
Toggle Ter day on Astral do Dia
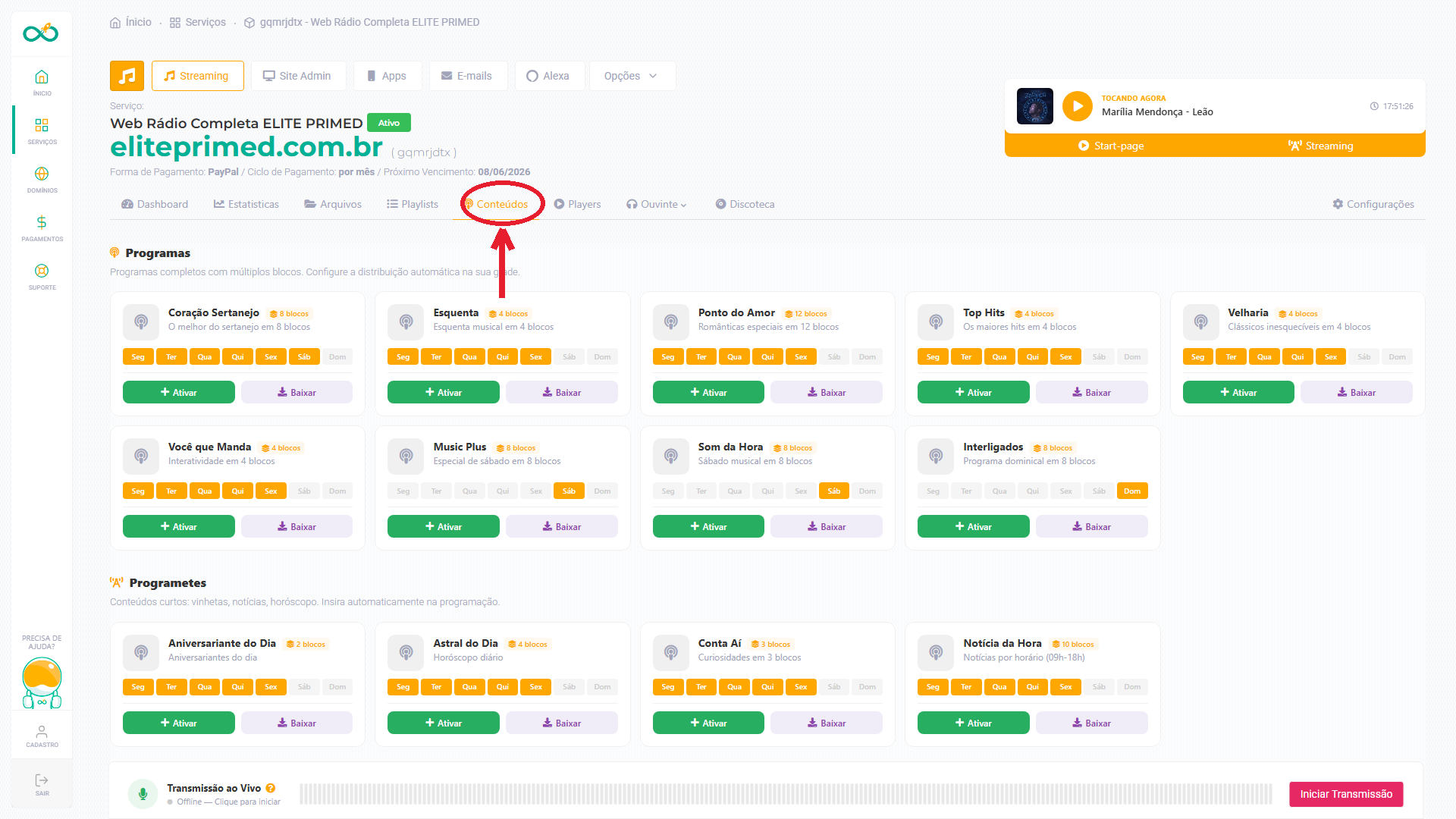(x=436, y=687)
